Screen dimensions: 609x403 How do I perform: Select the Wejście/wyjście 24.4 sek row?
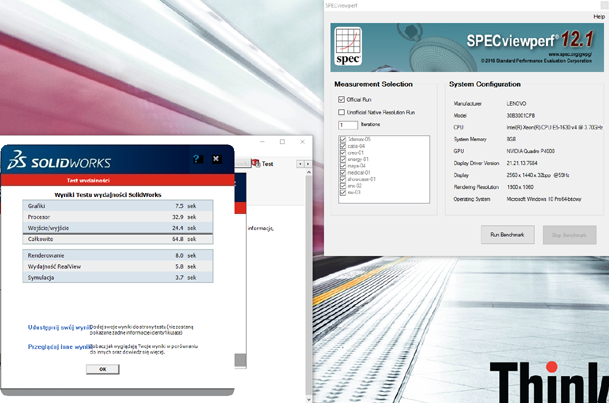(118, 228)
